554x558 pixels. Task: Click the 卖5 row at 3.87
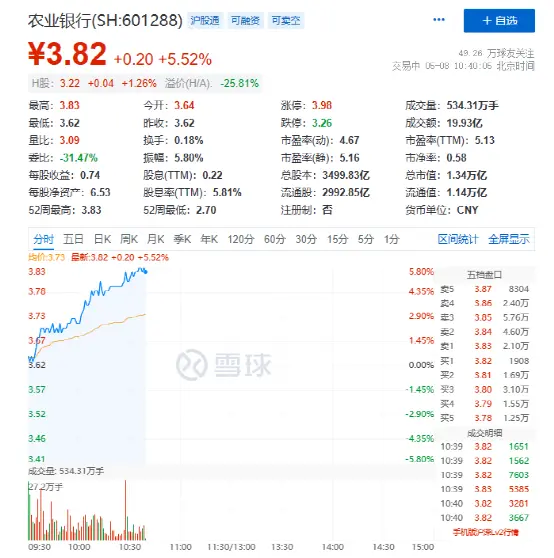click(x=484, y=289)
